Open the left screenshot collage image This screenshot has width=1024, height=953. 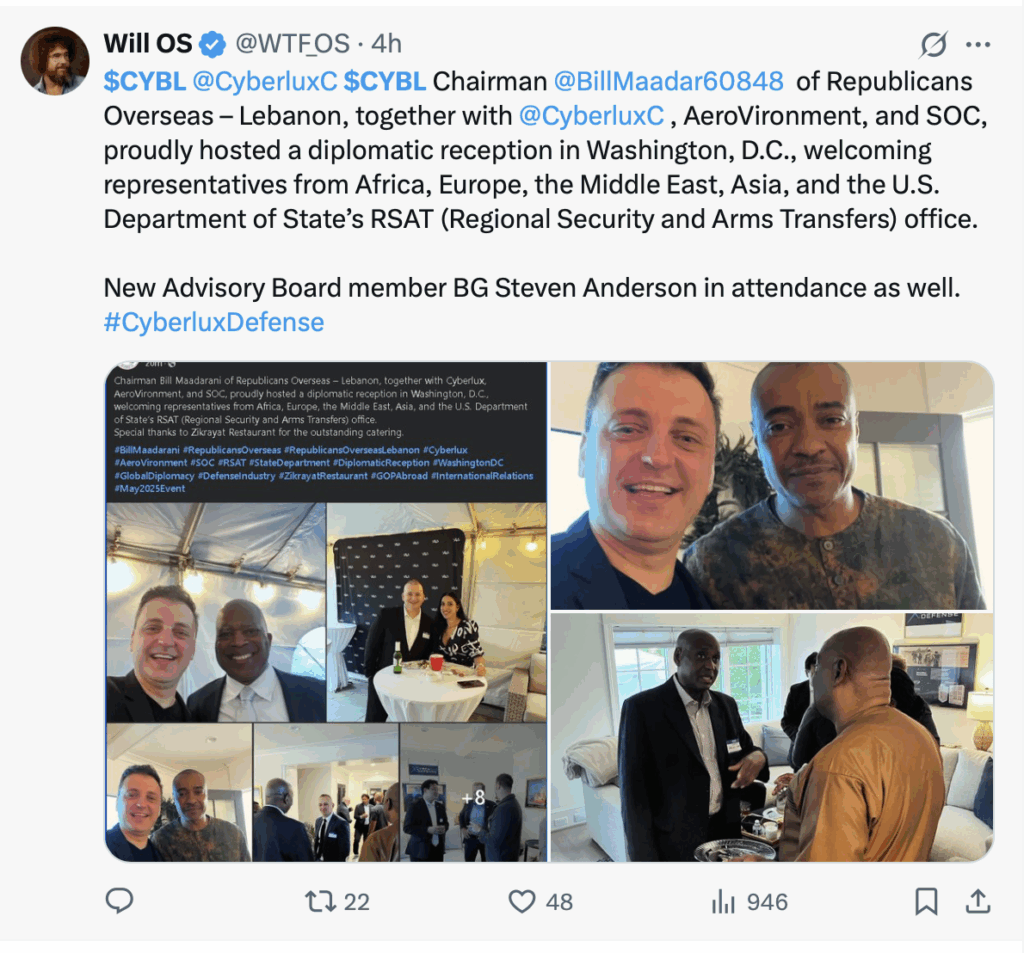pos(326,612)
